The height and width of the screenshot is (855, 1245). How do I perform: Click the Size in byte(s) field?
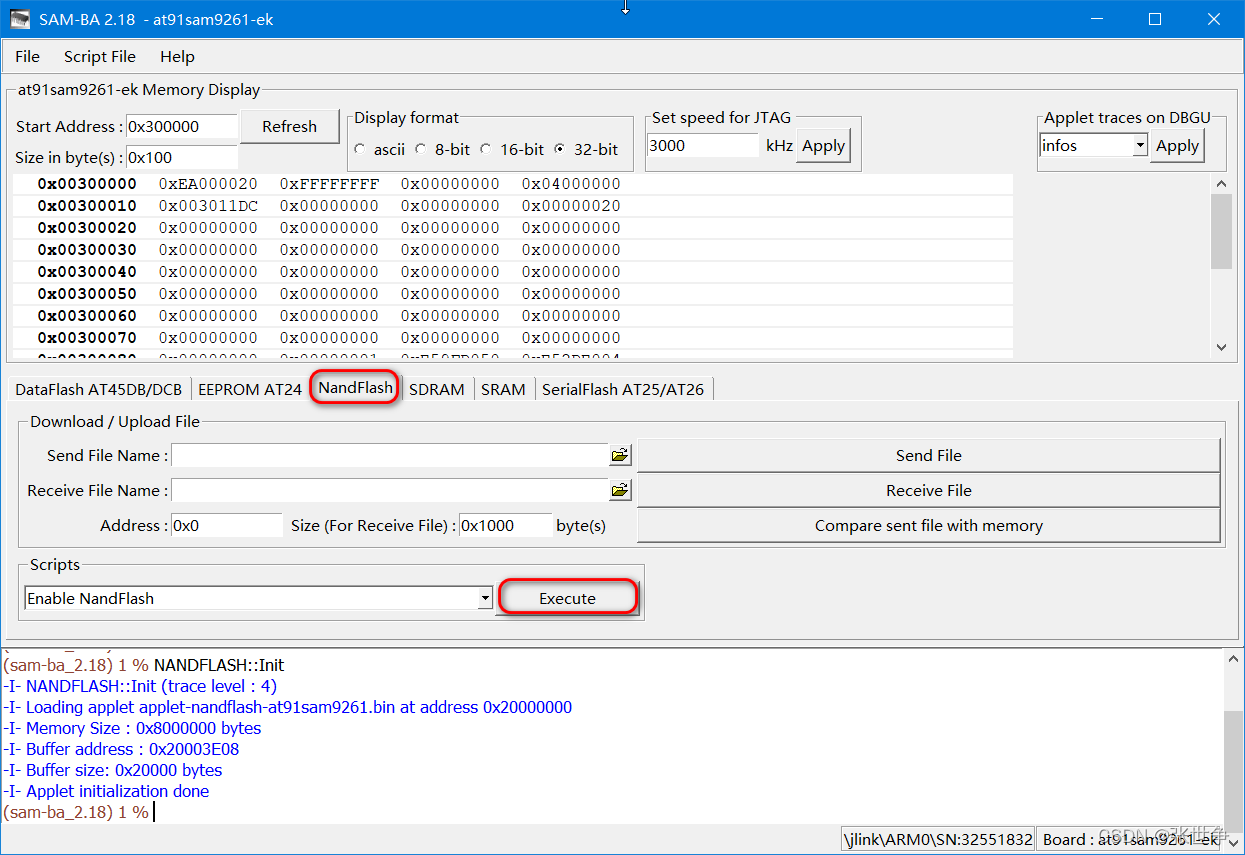coord(181,158)
